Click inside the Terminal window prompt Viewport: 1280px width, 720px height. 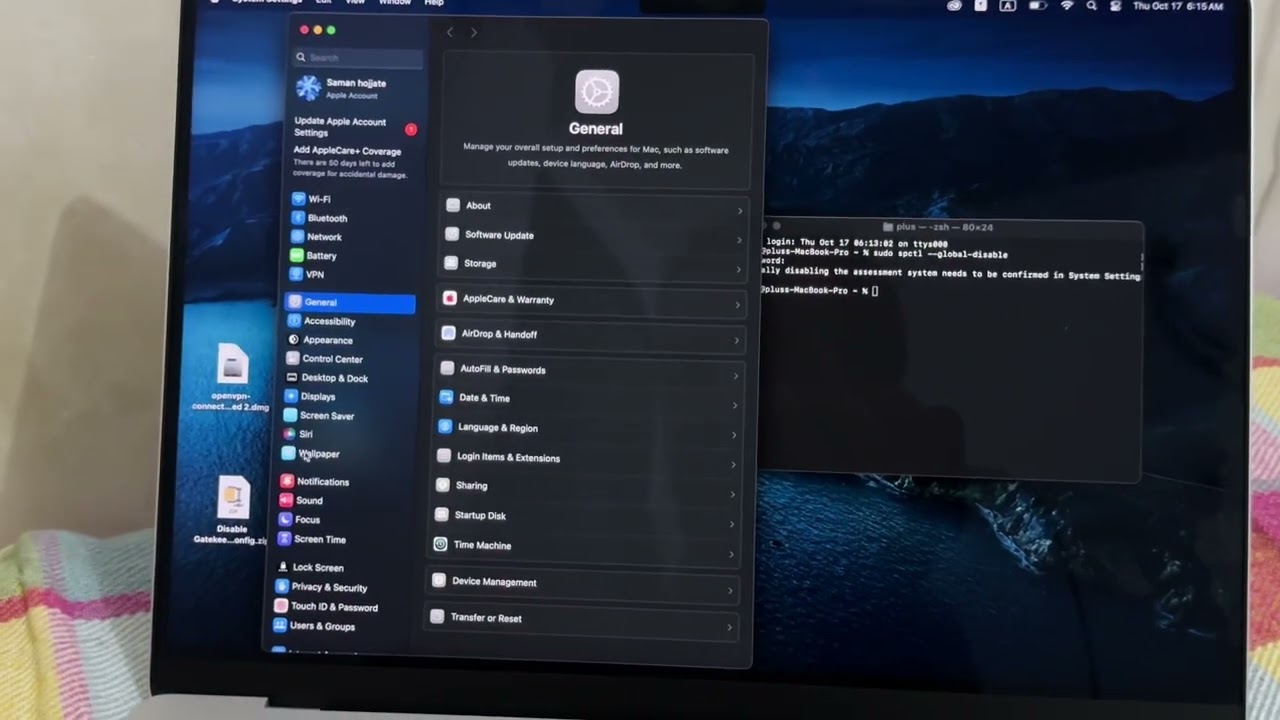pyautogui.click(x=875, y=290)
